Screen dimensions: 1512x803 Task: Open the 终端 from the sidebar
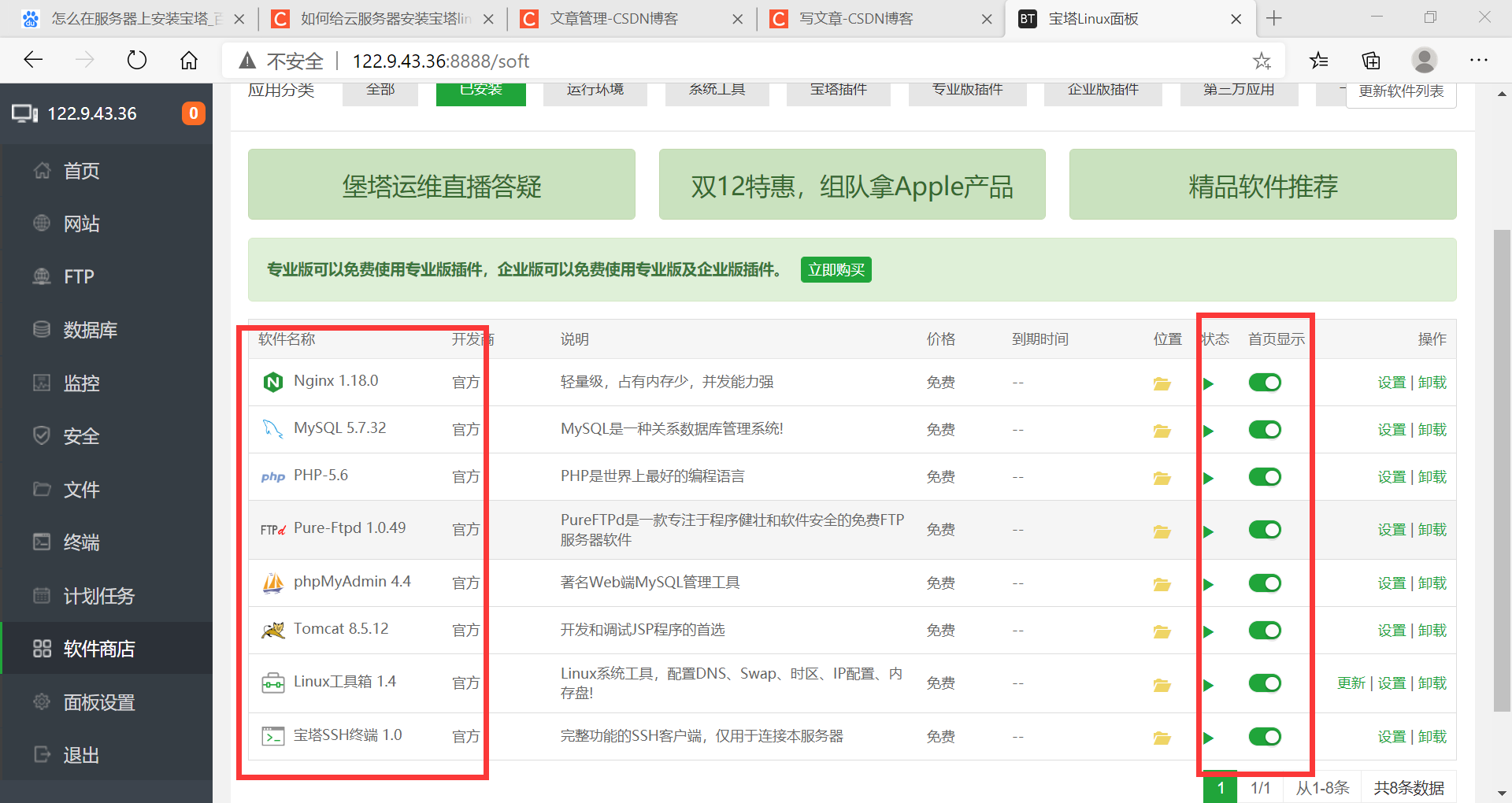point(80,542)
